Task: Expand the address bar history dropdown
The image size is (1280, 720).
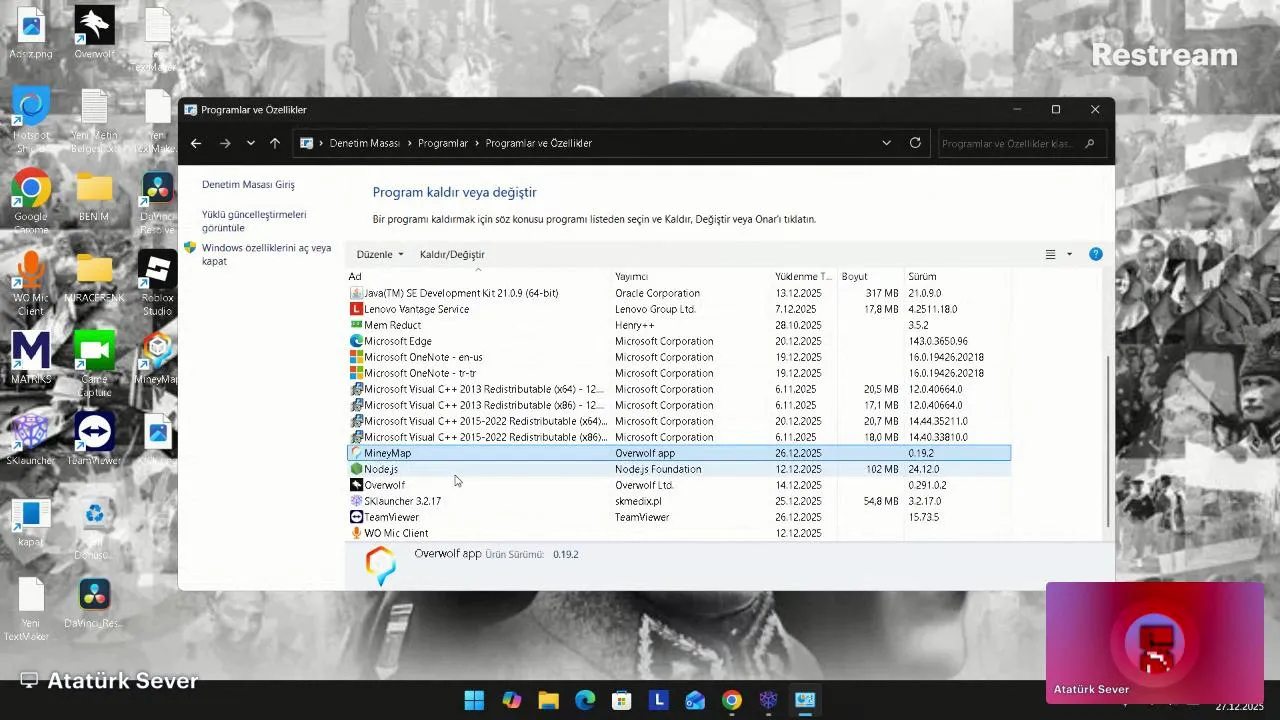Action: tap(886, 143)
